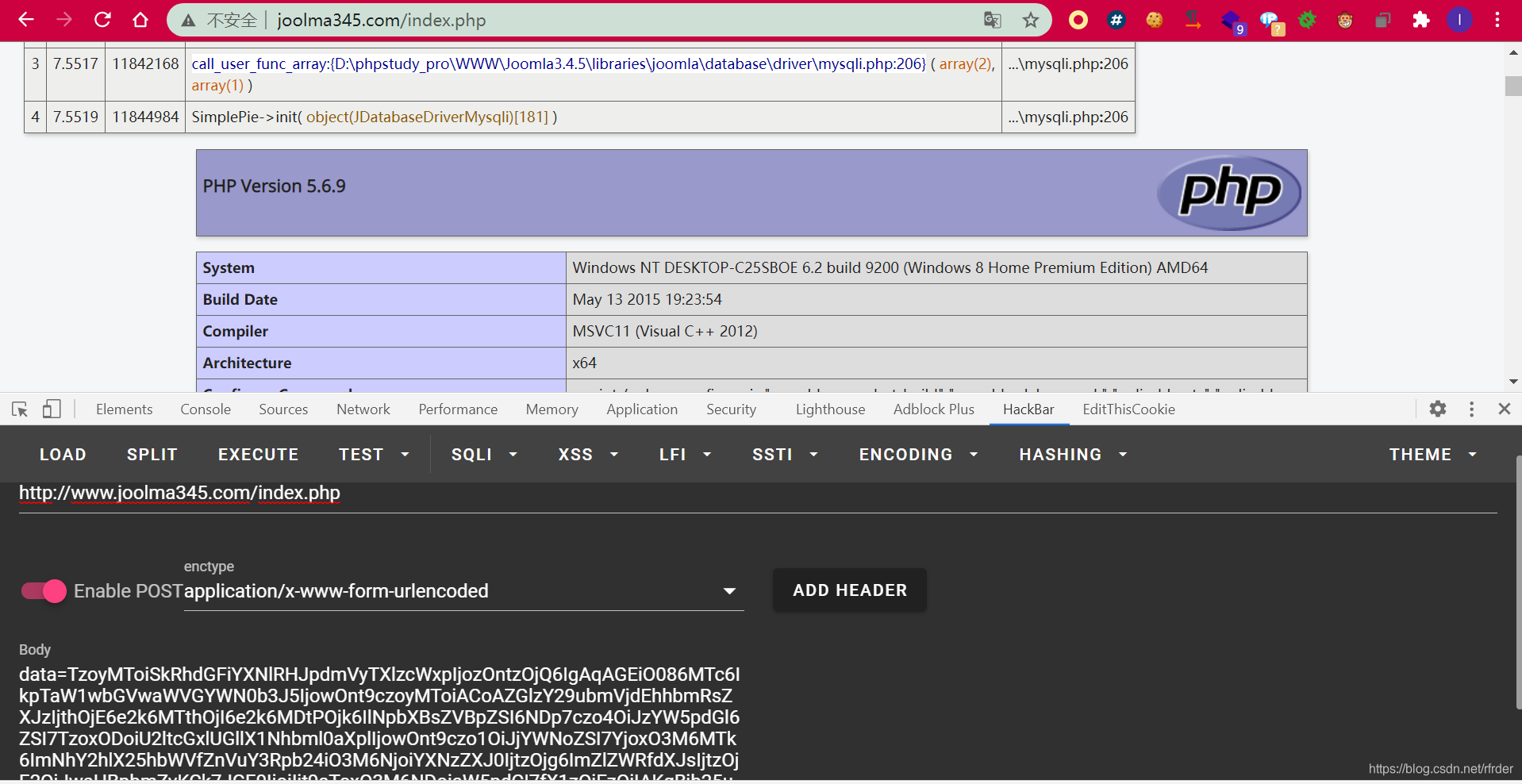Click the not-secure warning triangle icon
The image size is (1522, 784).
(188, 21)
